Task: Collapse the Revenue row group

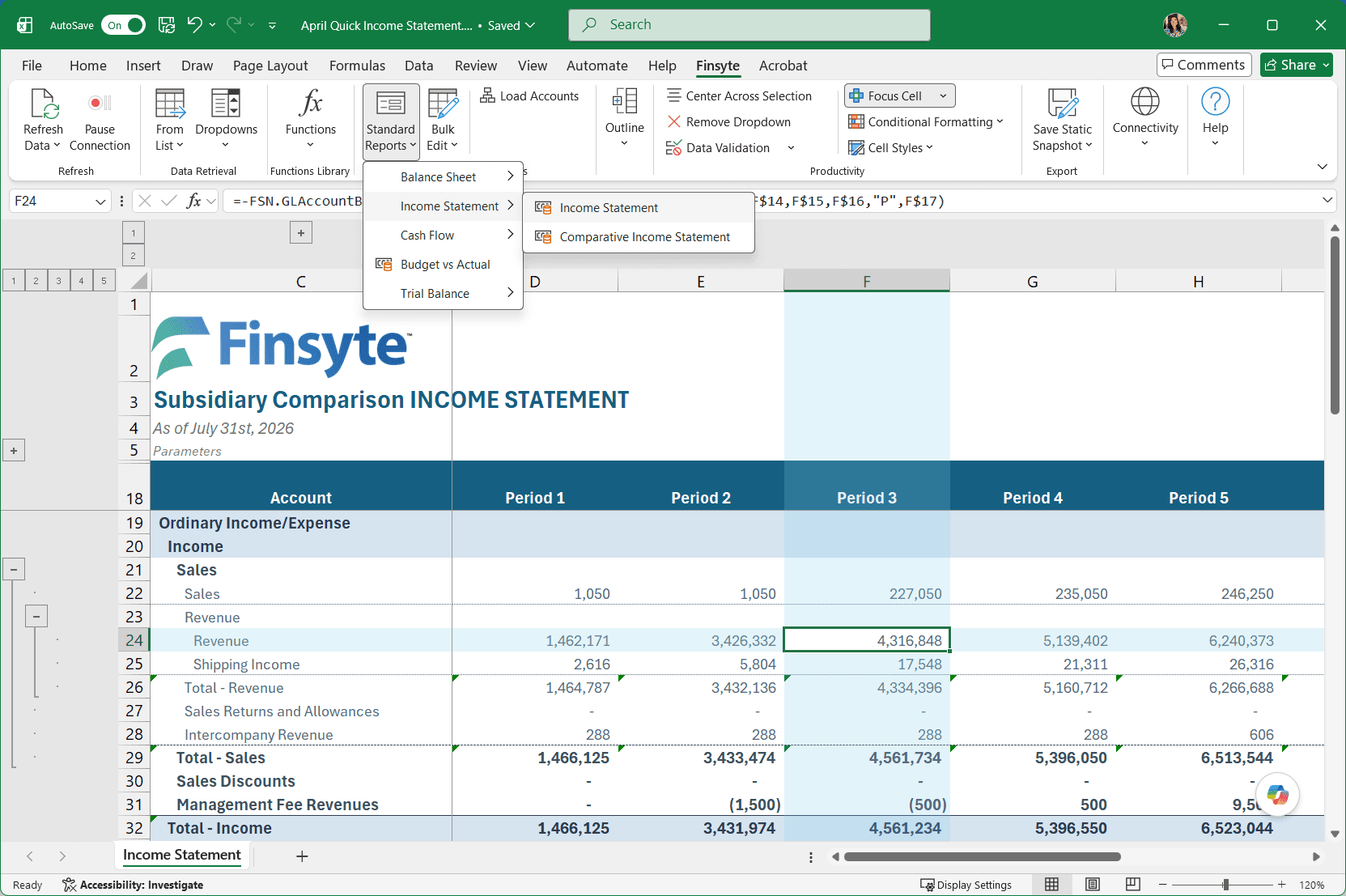Action: pos(36,617)
